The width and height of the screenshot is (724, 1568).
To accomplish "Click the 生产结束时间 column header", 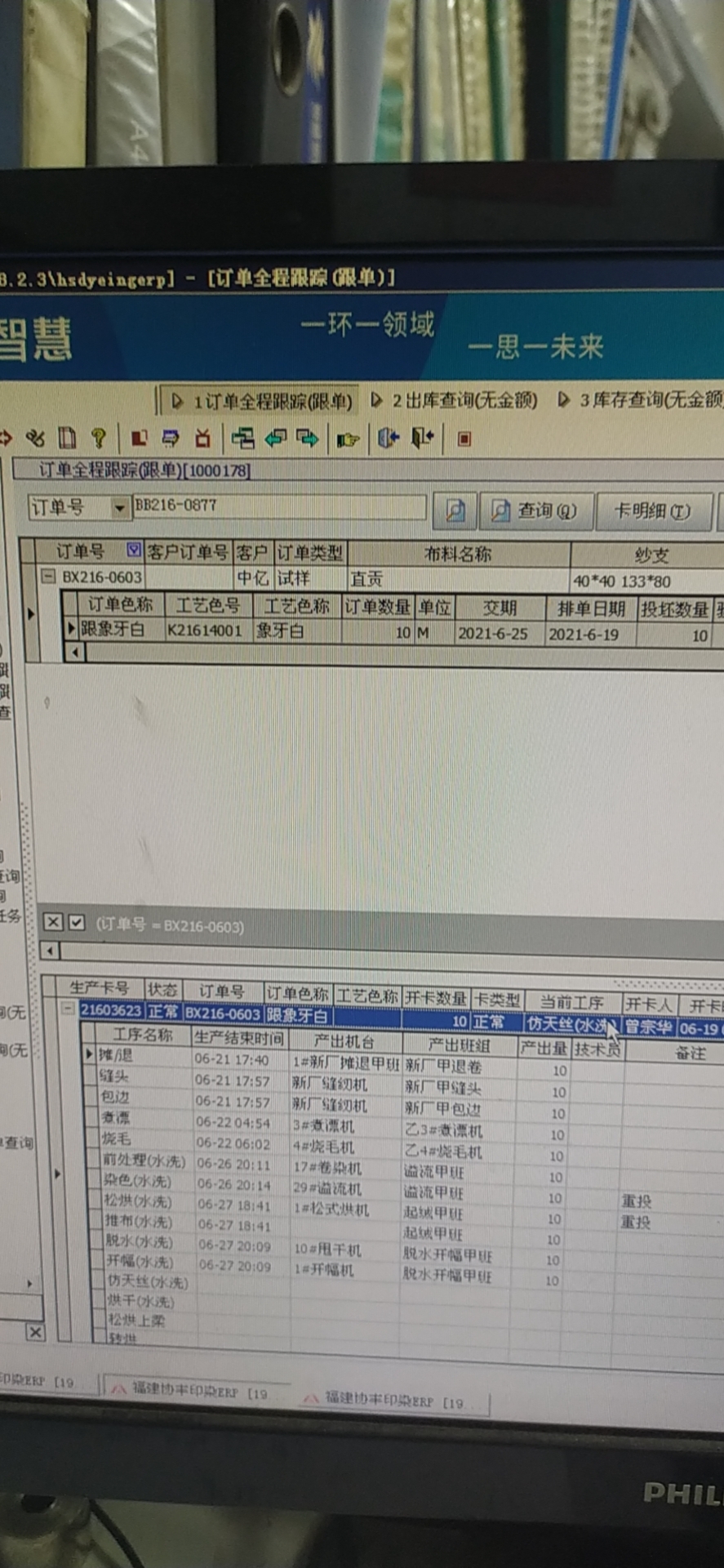I will click(x=239, y=1037).
